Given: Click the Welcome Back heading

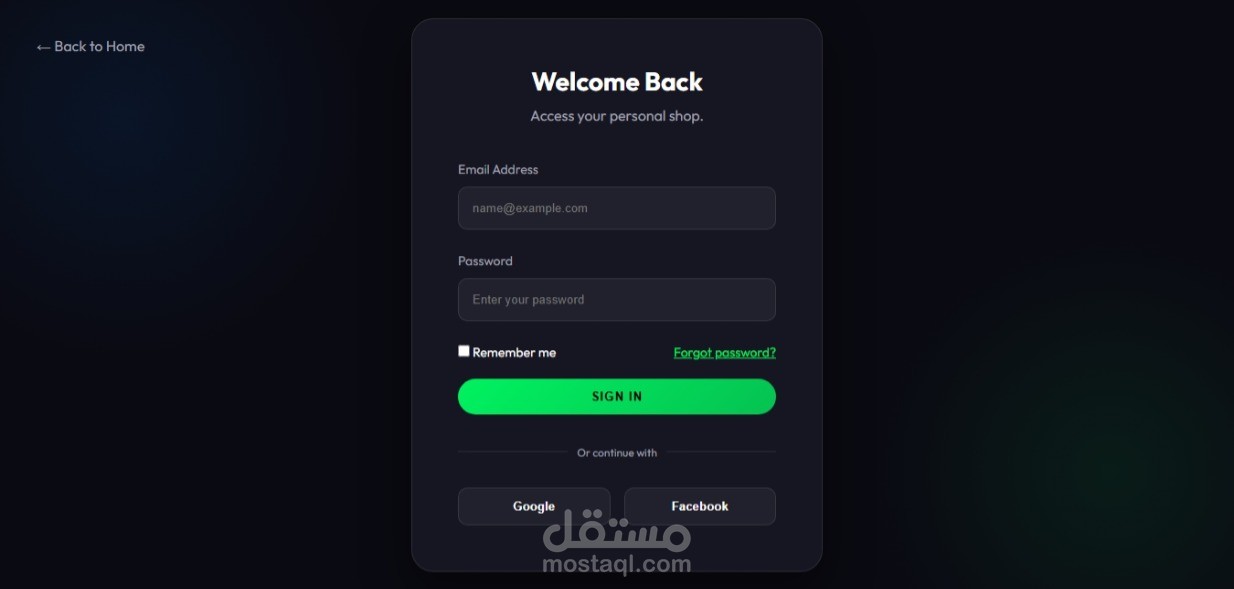Looking at the screenshot, I should coord(617,82).
